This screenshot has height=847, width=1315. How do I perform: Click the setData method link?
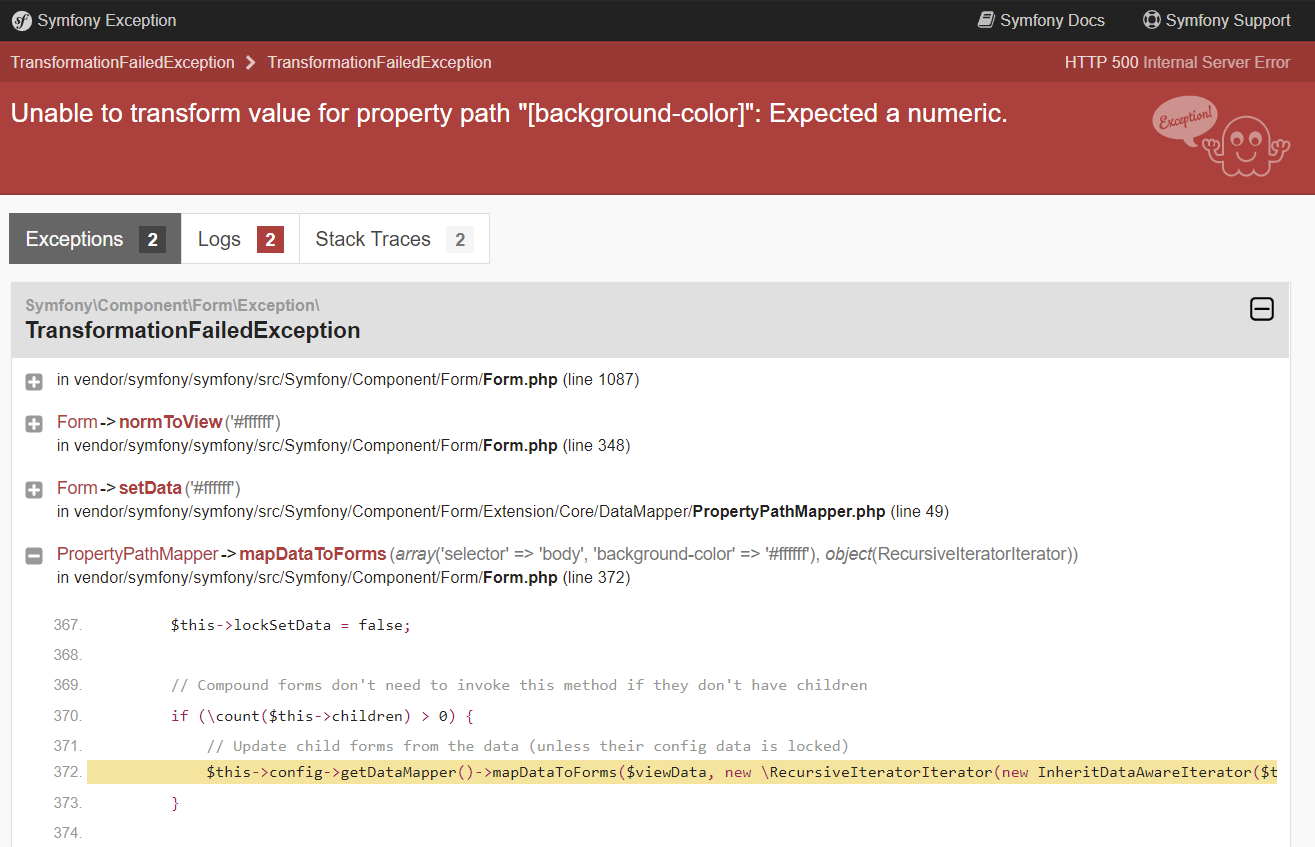click(150, 487)
